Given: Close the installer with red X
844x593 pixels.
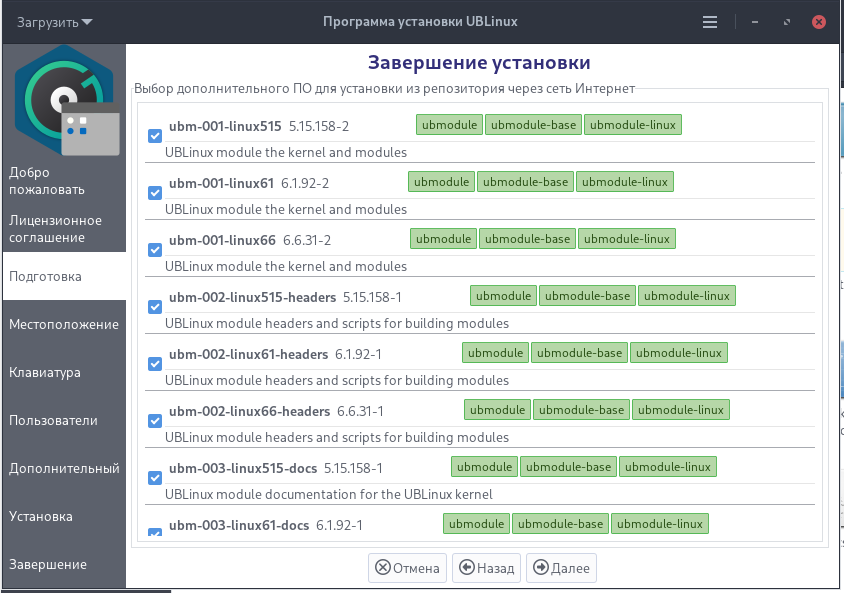Looking at the screenshot, I should pyautogui.click(x=819, y=22).
